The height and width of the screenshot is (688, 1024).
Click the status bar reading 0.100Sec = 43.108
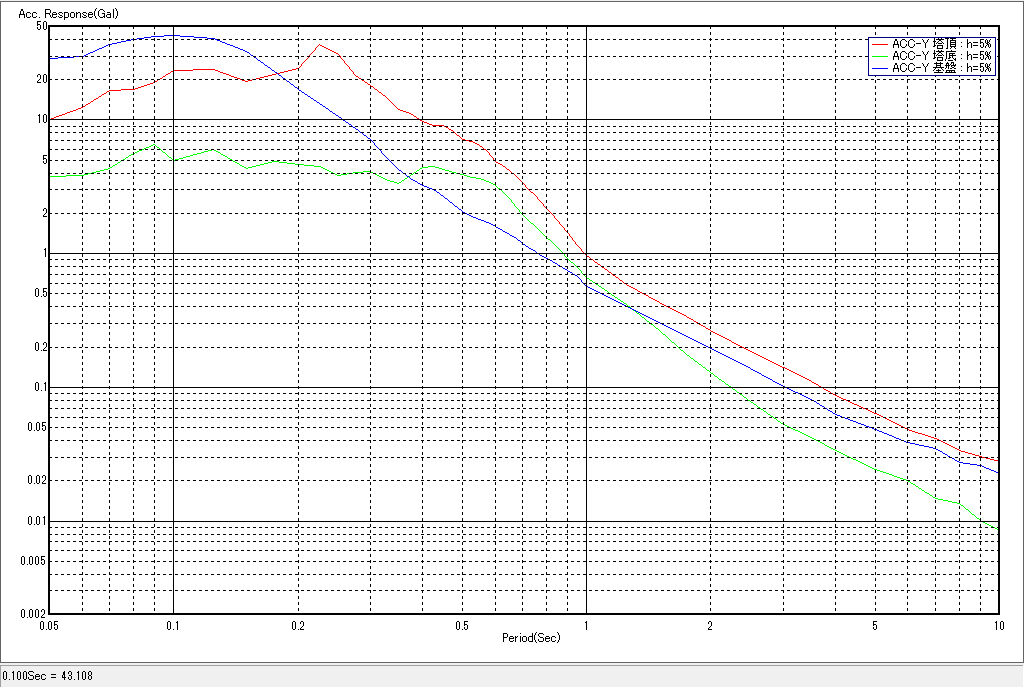click(41, 677)
